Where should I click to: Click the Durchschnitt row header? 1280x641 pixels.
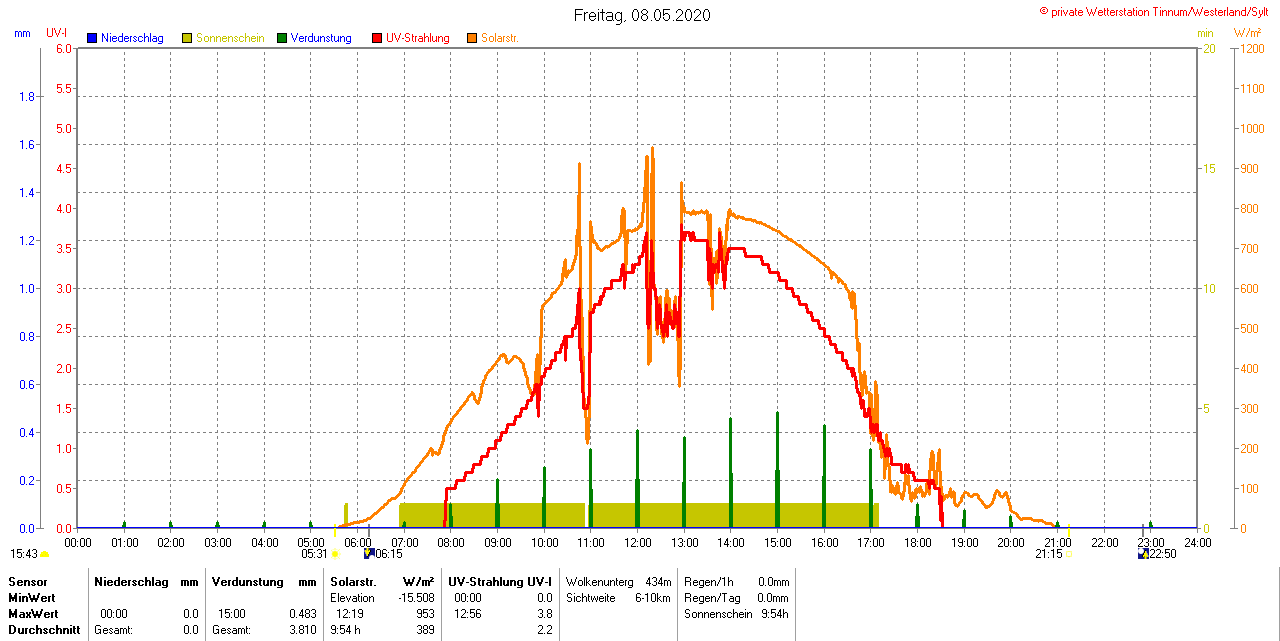click(43, 630)
